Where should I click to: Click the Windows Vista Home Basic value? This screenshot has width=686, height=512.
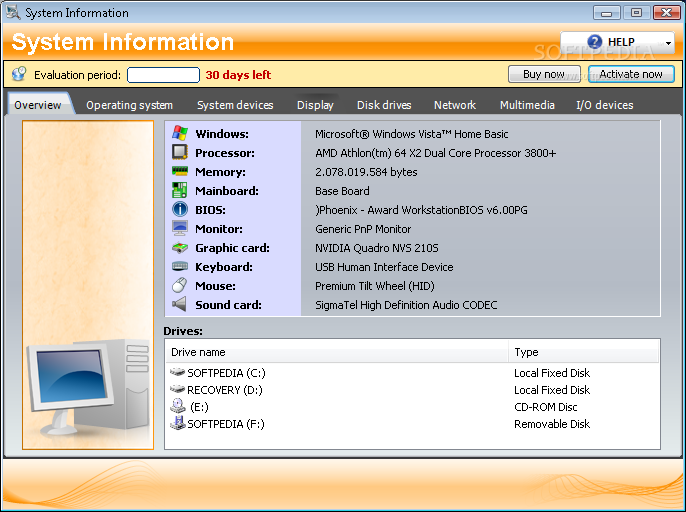tap(411, 134)
